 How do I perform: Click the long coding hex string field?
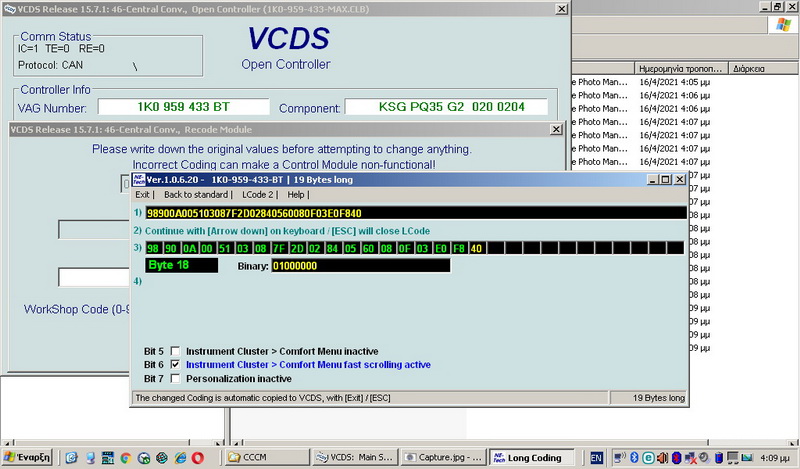click(x=416, y=213)
